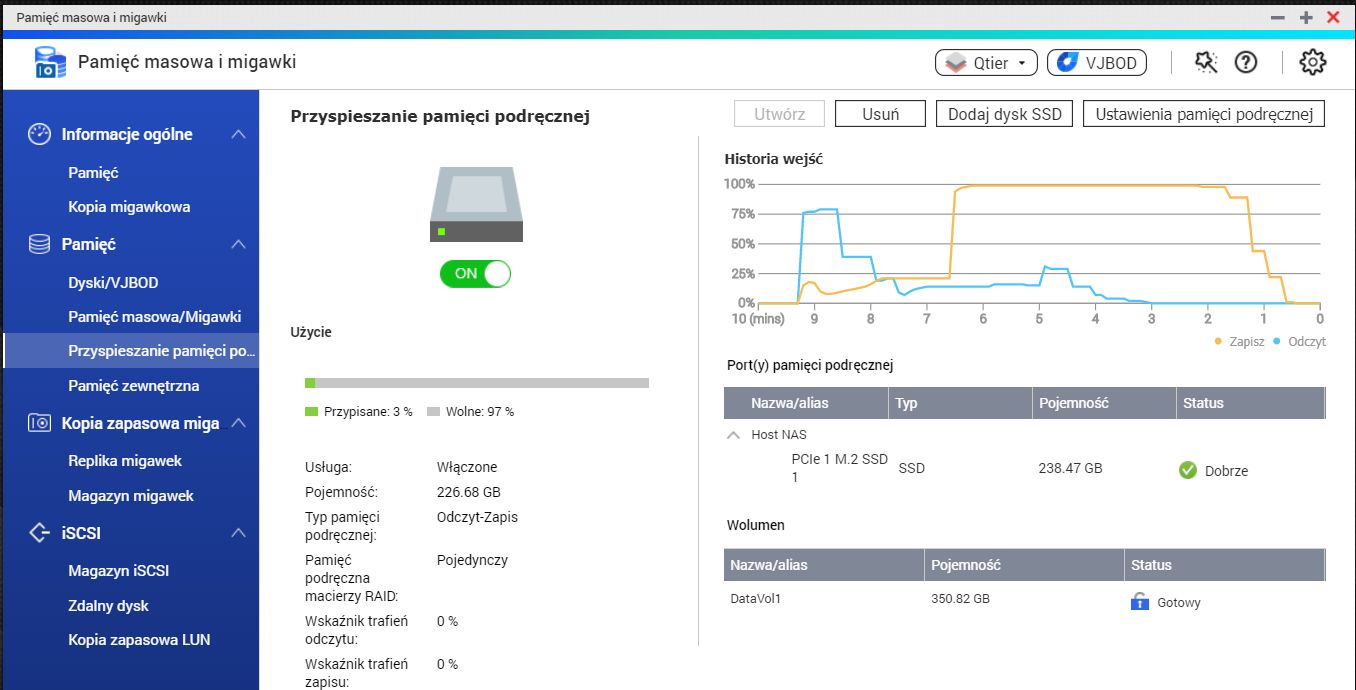This screenshot has height=690, width=1356.
Task: Collapse the Informacje ogólne section chevron
Action: coord(238,134)
